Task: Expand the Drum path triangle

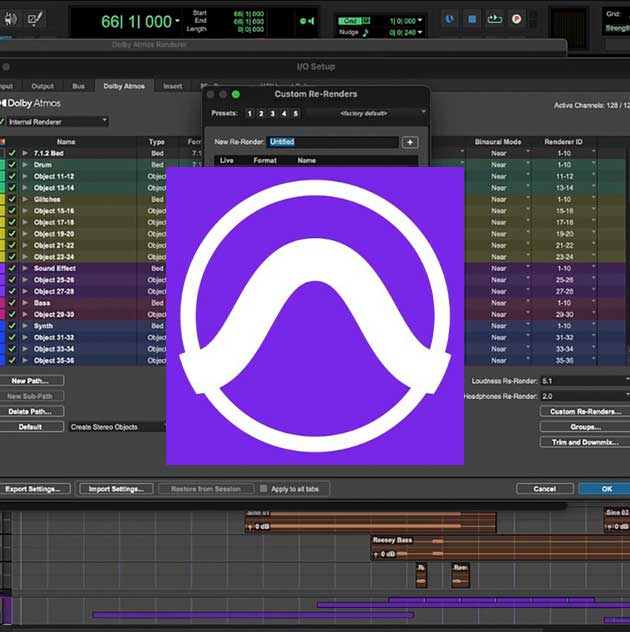Action: tap(25, 164)
